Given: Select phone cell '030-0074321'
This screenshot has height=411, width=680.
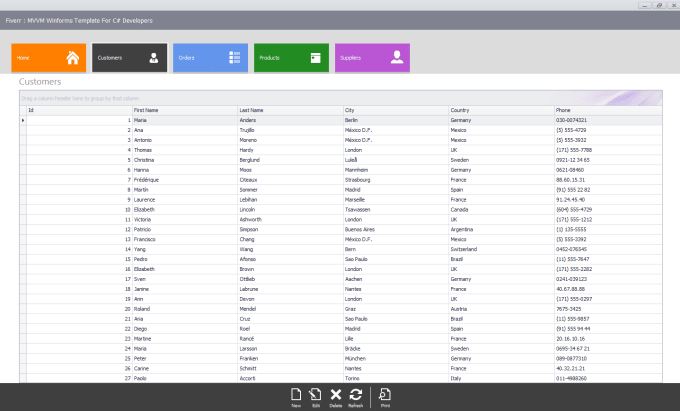Looking at the screenshot, I should tap(608, 120).
